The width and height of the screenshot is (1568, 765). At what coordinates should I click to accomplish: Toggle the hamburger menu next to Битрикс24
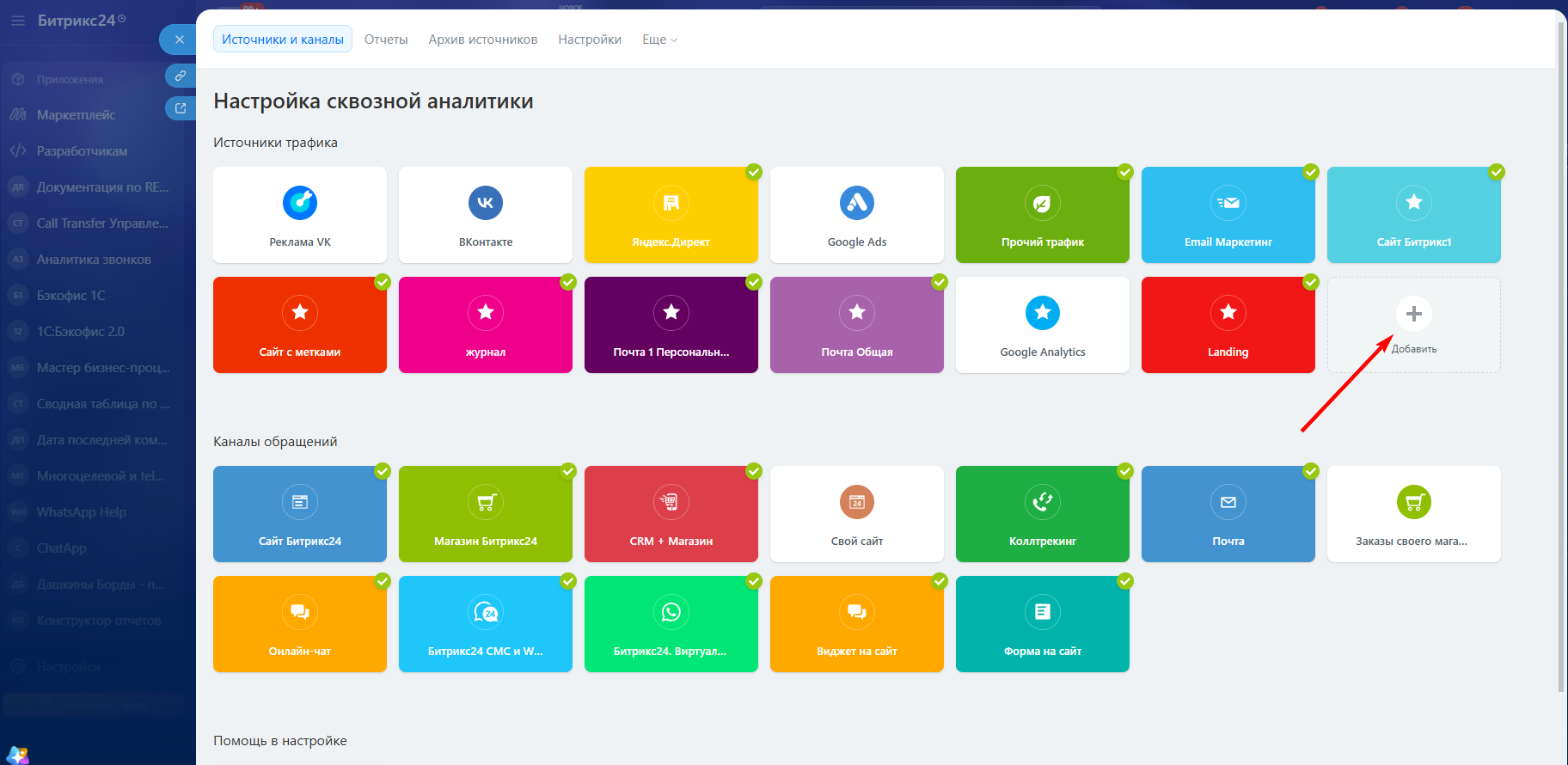tap(18, 20)
